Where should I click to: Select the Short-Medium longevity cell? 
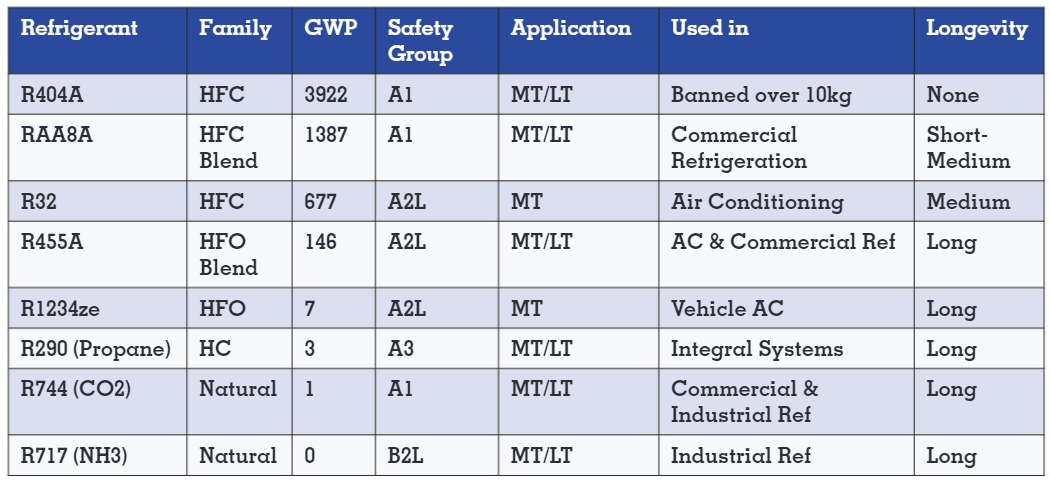(x=968, y=147)
